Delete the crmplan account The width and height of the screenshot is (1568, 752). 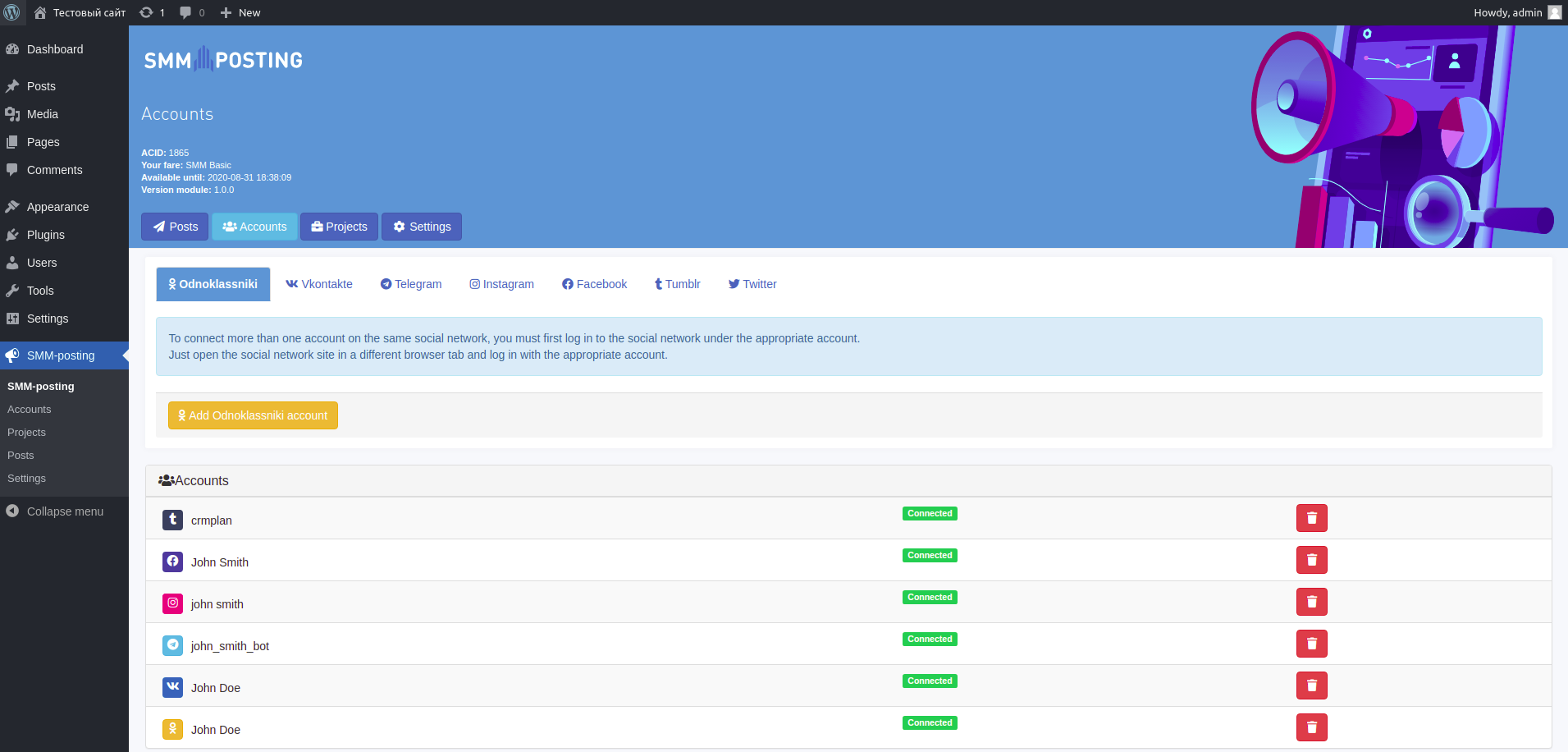coord(1312,518)
